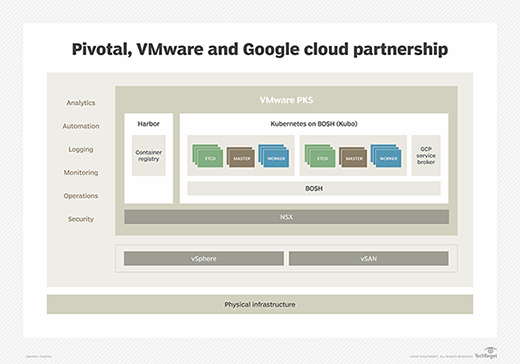Image resolution: width=520 pixels, height=364 pixels.
Task: Click the Monitoring label
Action: pos(81,173)
